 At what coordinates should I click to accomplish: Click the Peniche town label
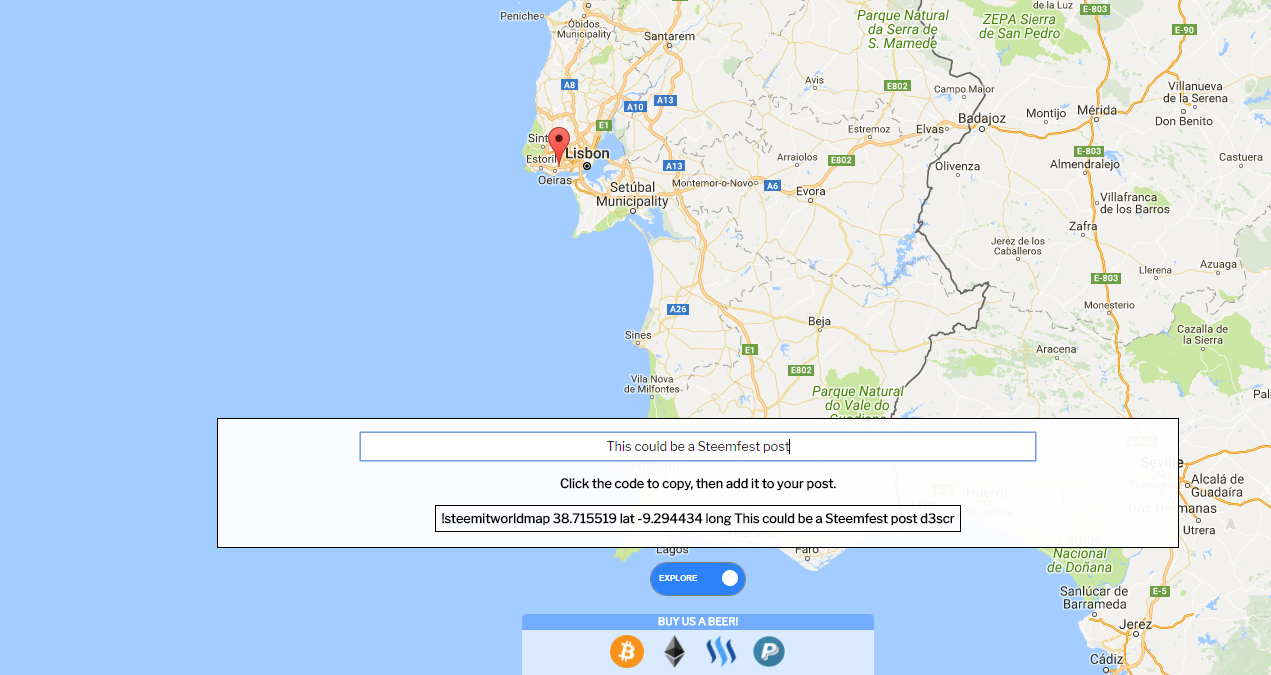[x=520, y=16]
